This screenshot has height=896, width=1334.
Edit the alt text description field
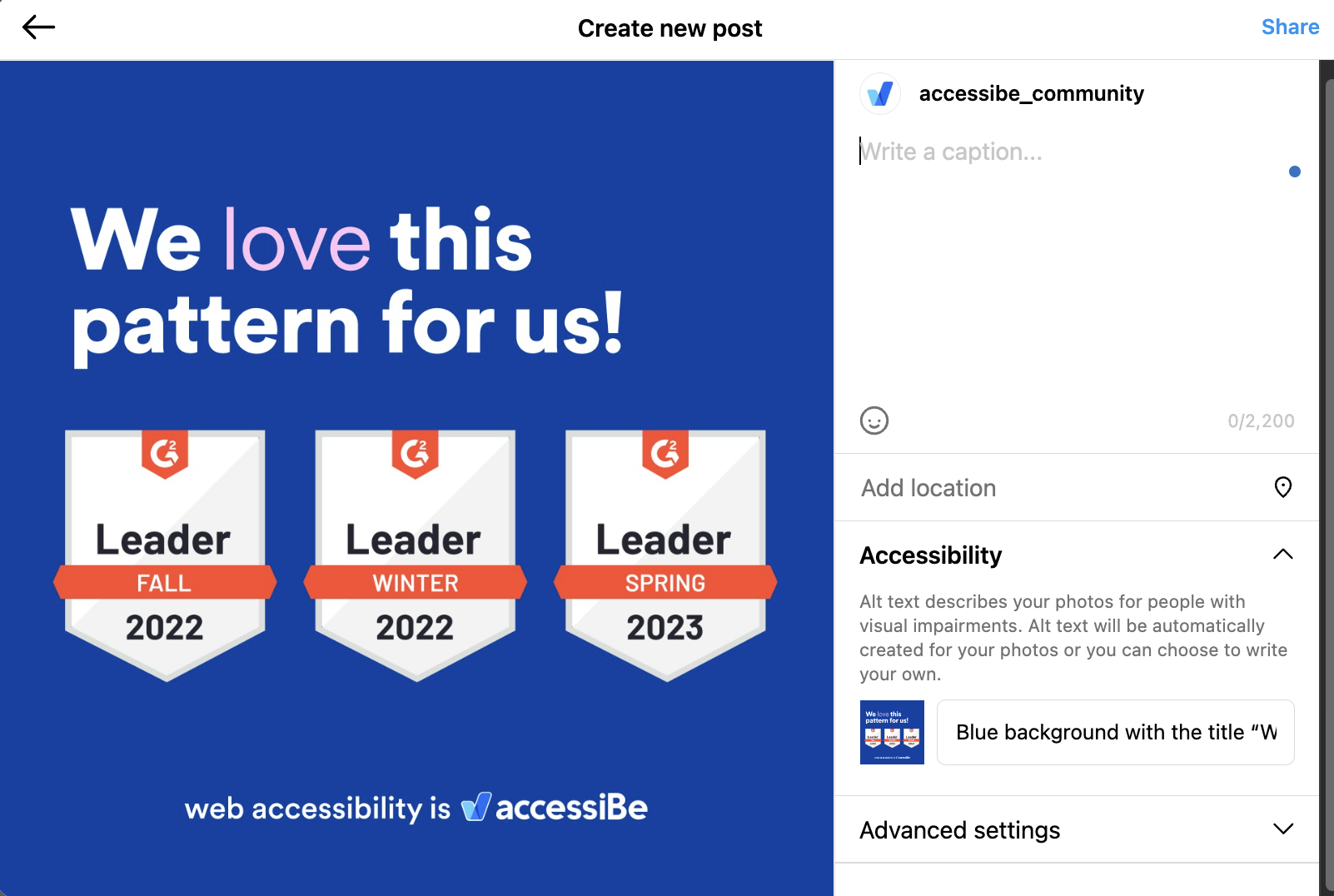point(1114,732)
